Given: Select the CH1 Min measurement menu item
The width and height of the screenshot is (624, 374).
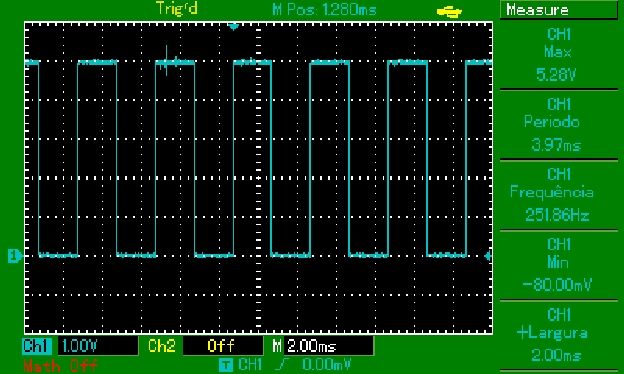Looking at the screenshot, I should pos(559,265).
